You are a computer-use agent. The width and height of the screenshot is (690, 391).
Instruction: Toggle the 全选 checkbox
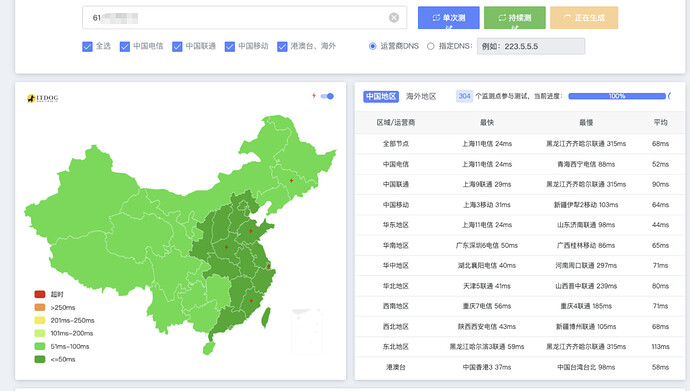click(x=87, y=46)
